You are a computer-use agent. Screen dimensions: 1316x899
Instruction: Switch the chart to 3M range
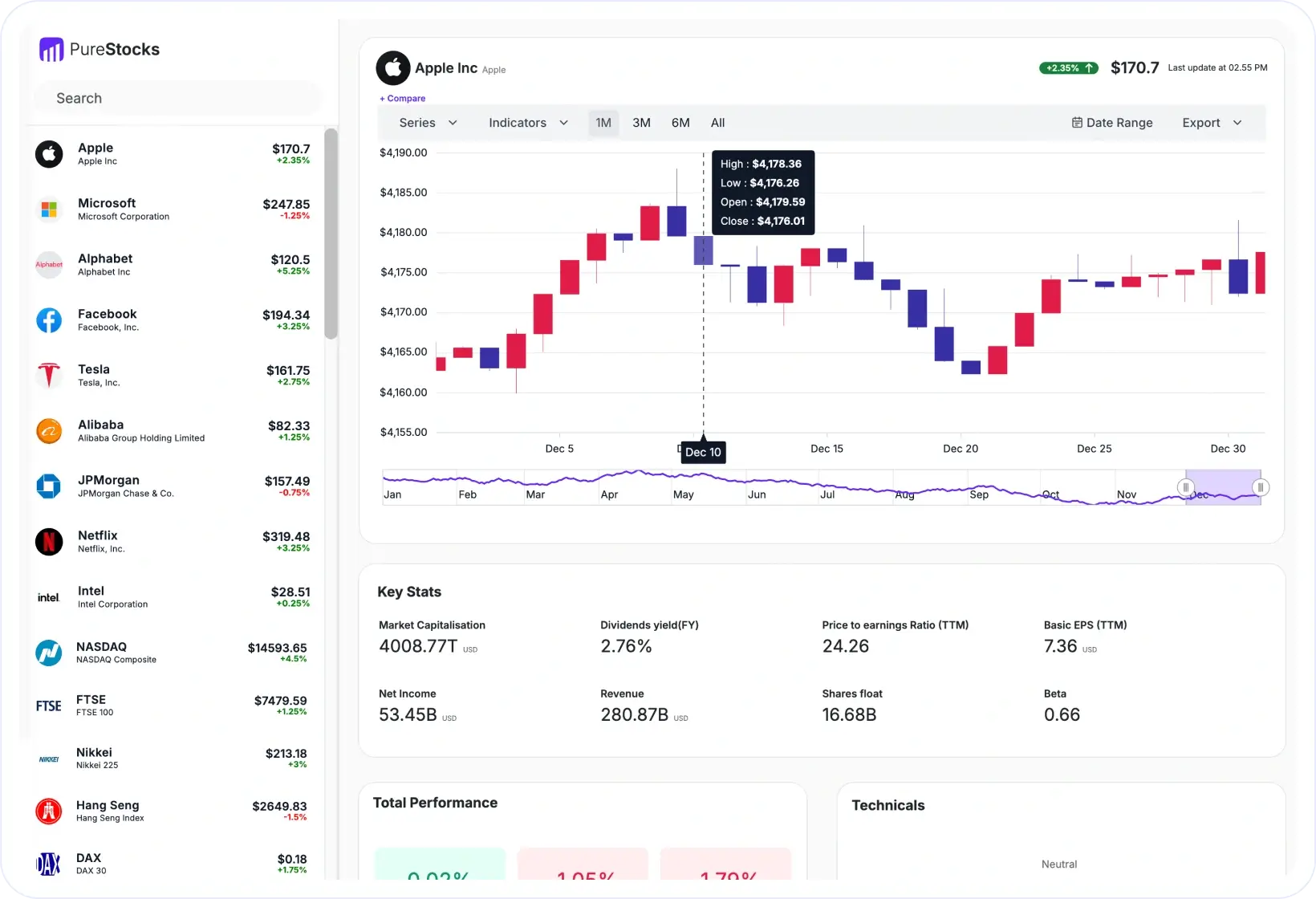pos(641,123)
